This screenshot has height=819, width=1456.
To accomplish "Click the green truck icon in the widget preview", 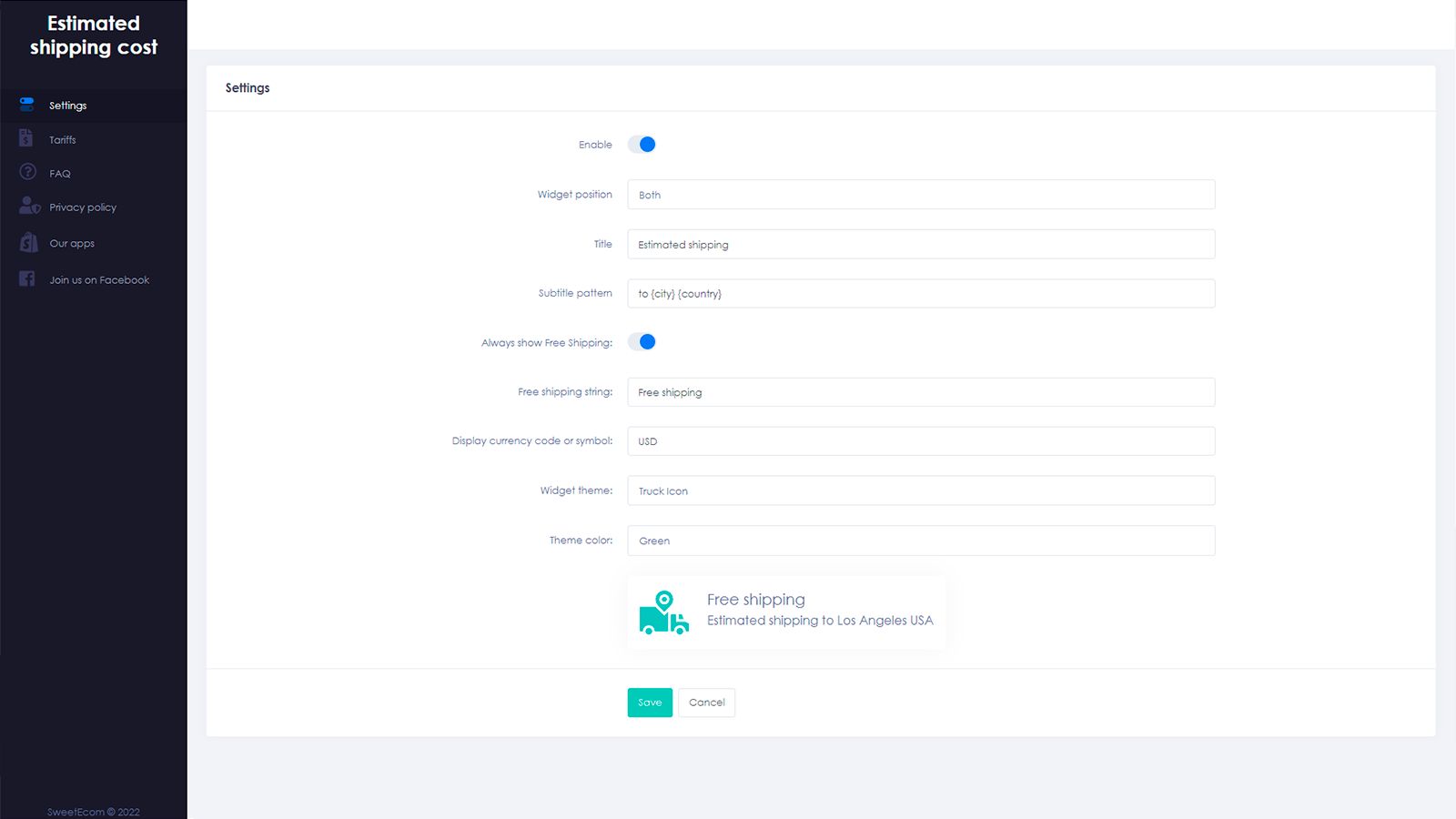I will click(x=663, y=612).
